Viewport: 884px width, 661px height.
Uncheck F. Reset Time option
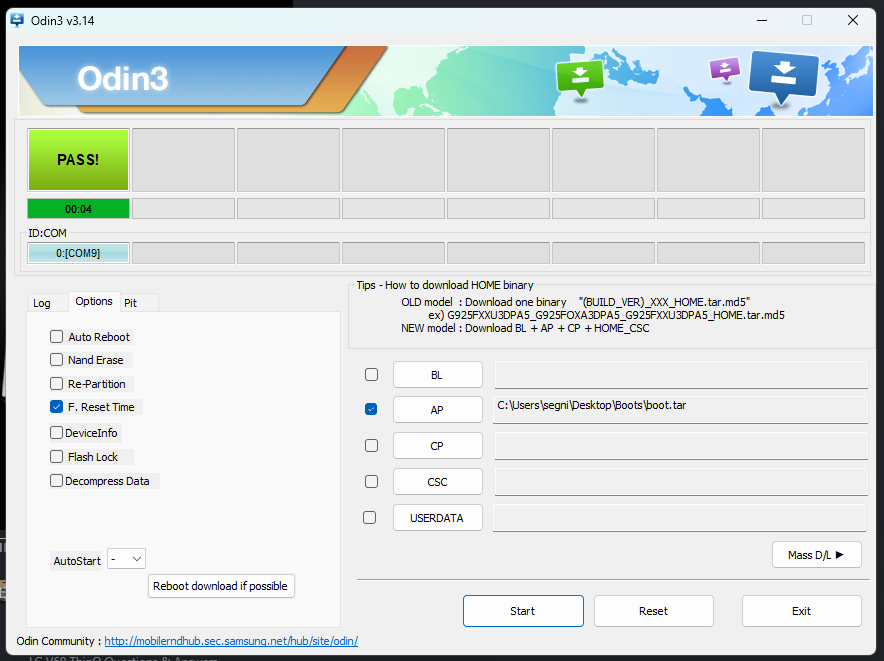(x=56, y=407)
